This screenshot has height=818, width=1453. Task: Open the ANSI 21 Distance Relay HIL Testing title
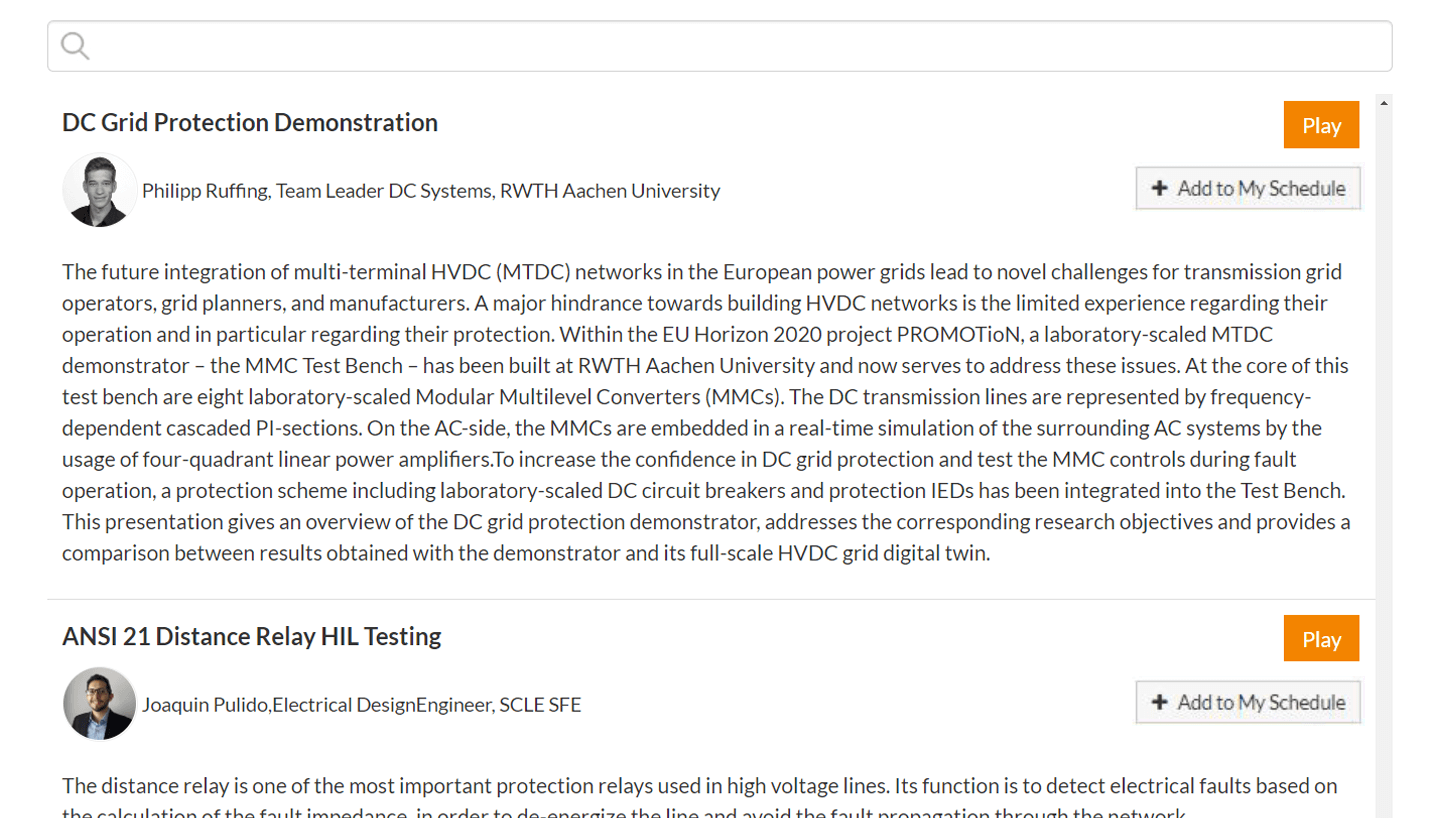(252, 636)
